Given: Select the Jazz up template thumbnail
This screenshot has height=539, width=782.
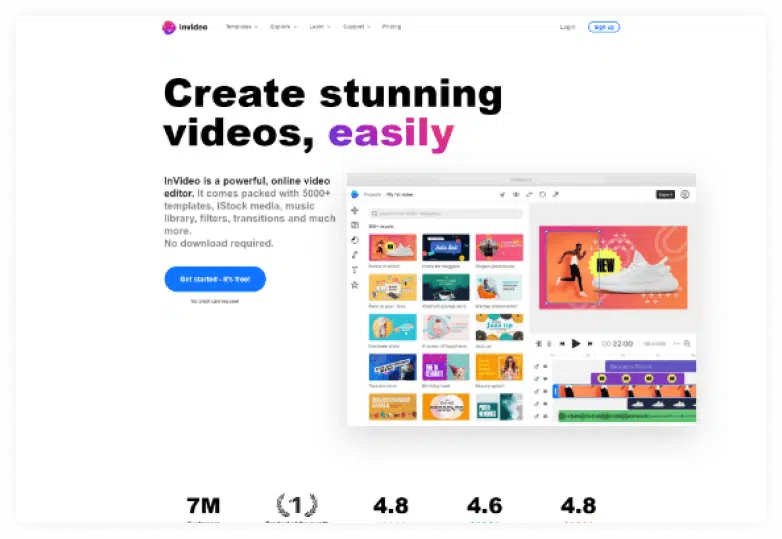Looking at the screenshot, I should (499, 327).
